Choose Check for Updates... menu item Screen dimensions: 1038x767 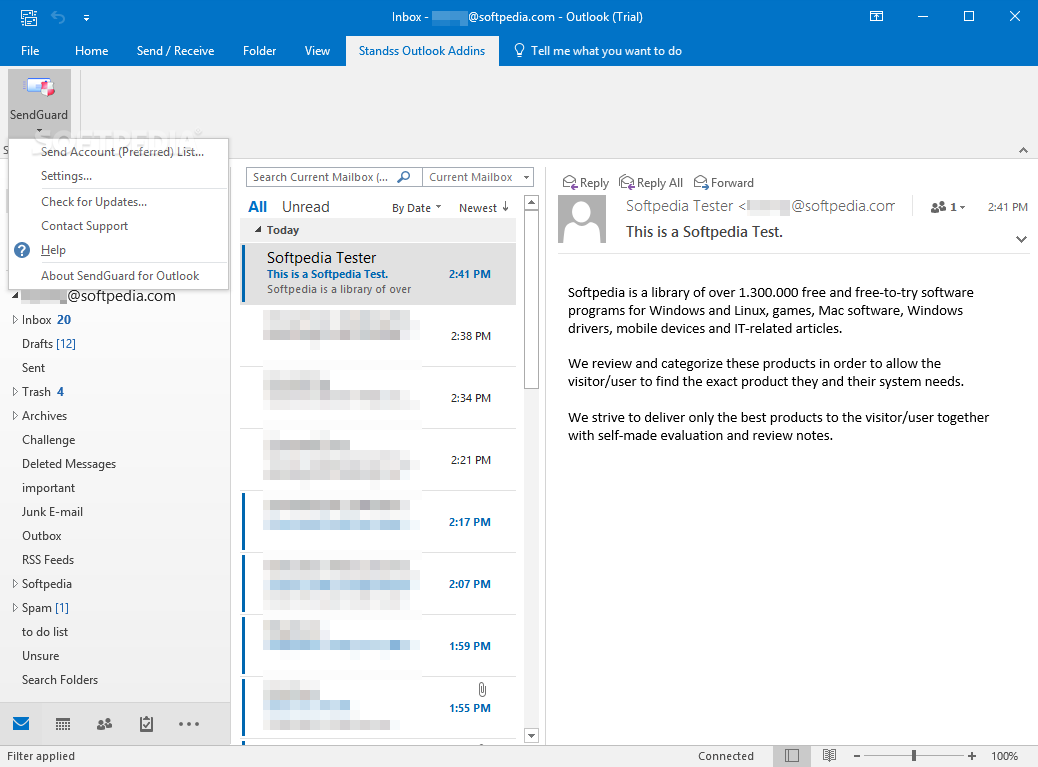pyautogui.click(x=94, y=202)
